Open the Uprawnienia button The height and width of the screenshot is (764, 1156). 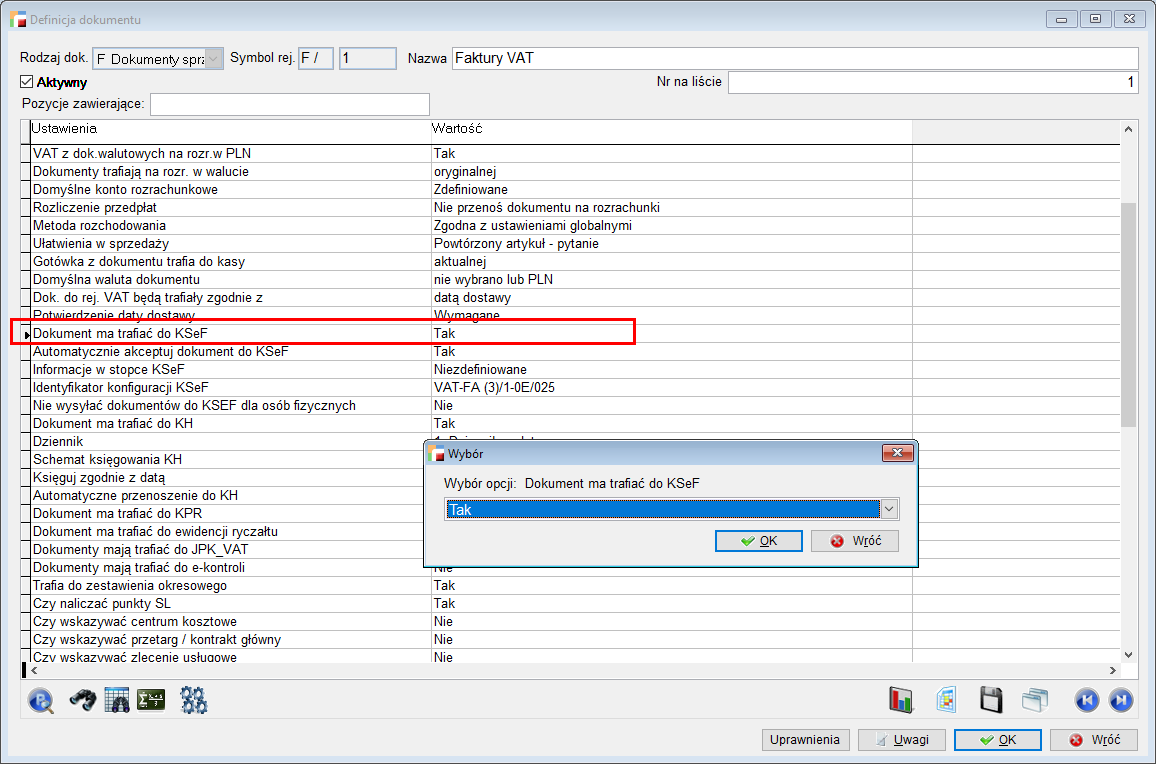pos(805,740)
